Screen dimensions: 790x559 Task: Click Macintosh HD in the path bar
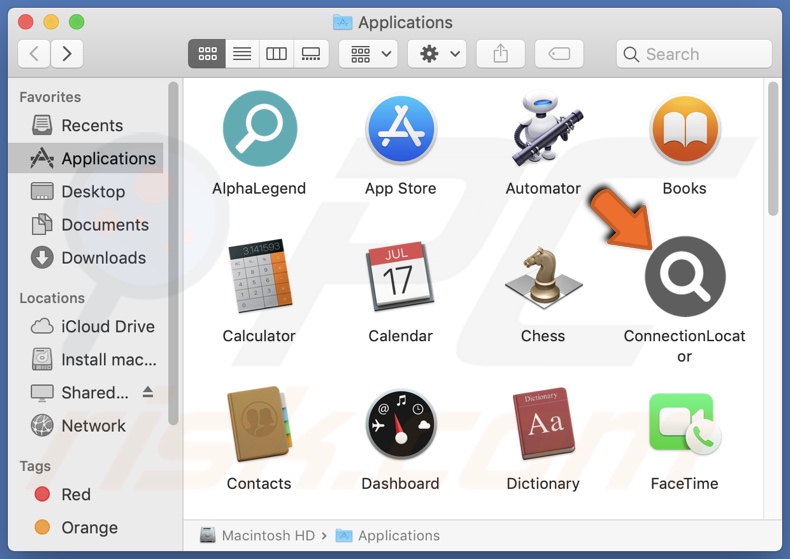pos(257,535)
